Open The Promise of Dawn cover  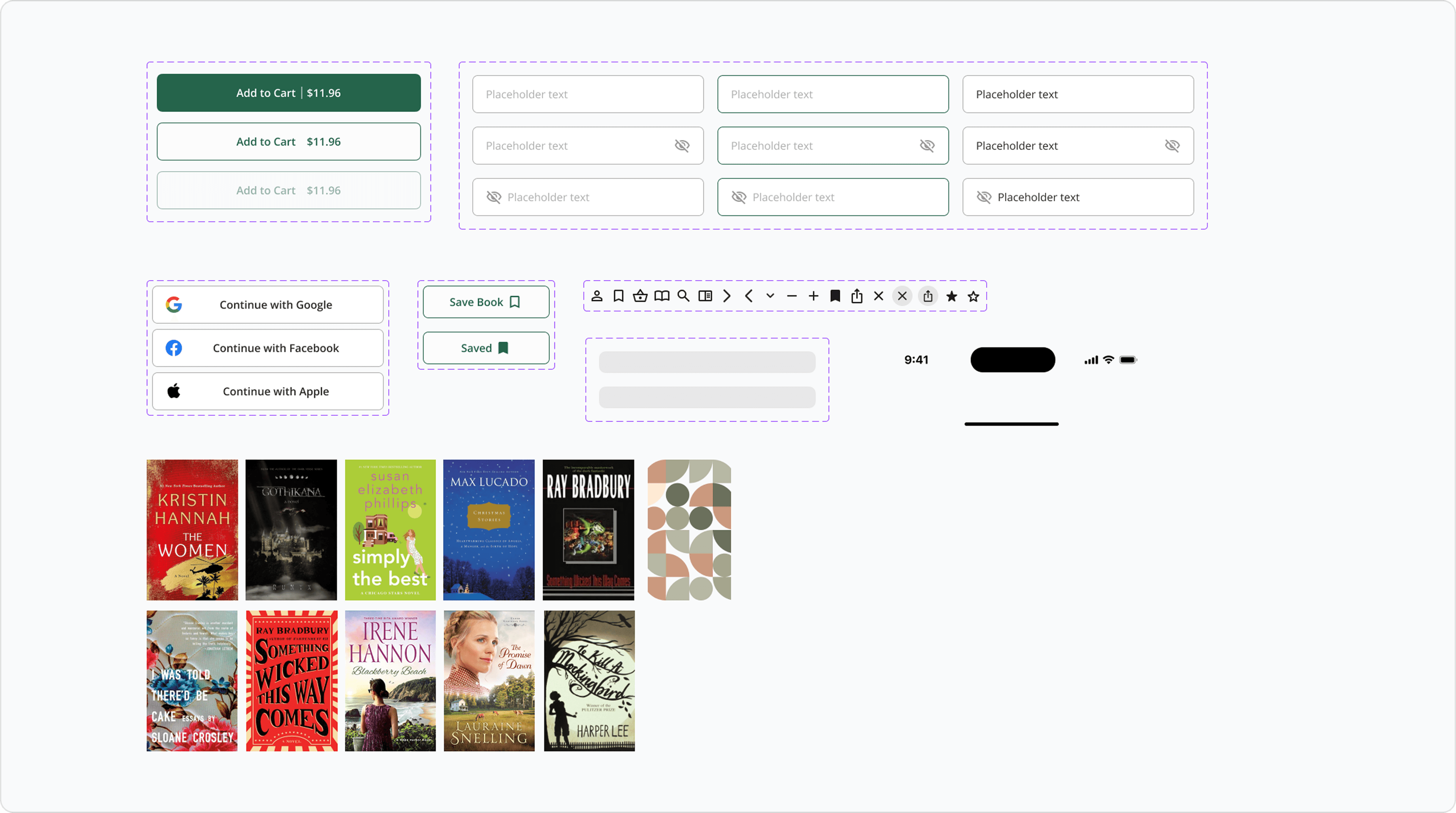pos(489,681)
